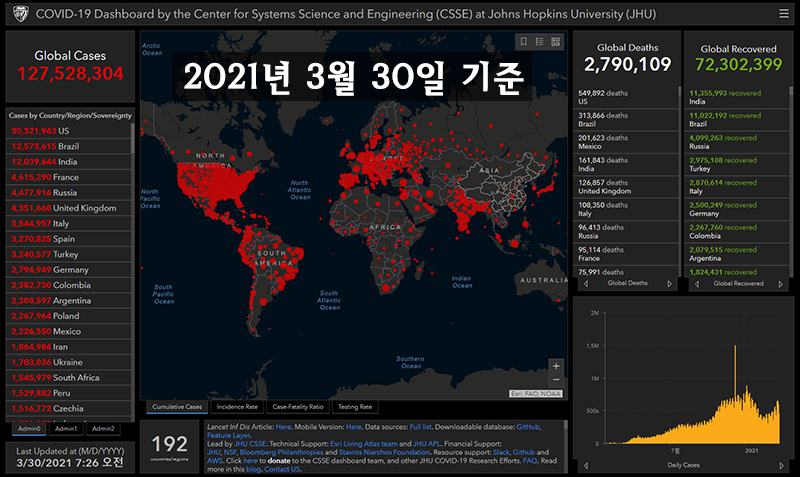The width and height of the screenshot is (800, 477).
Task: Select the '4,351,668 United Kingdom' row
Action: point(69,208)
